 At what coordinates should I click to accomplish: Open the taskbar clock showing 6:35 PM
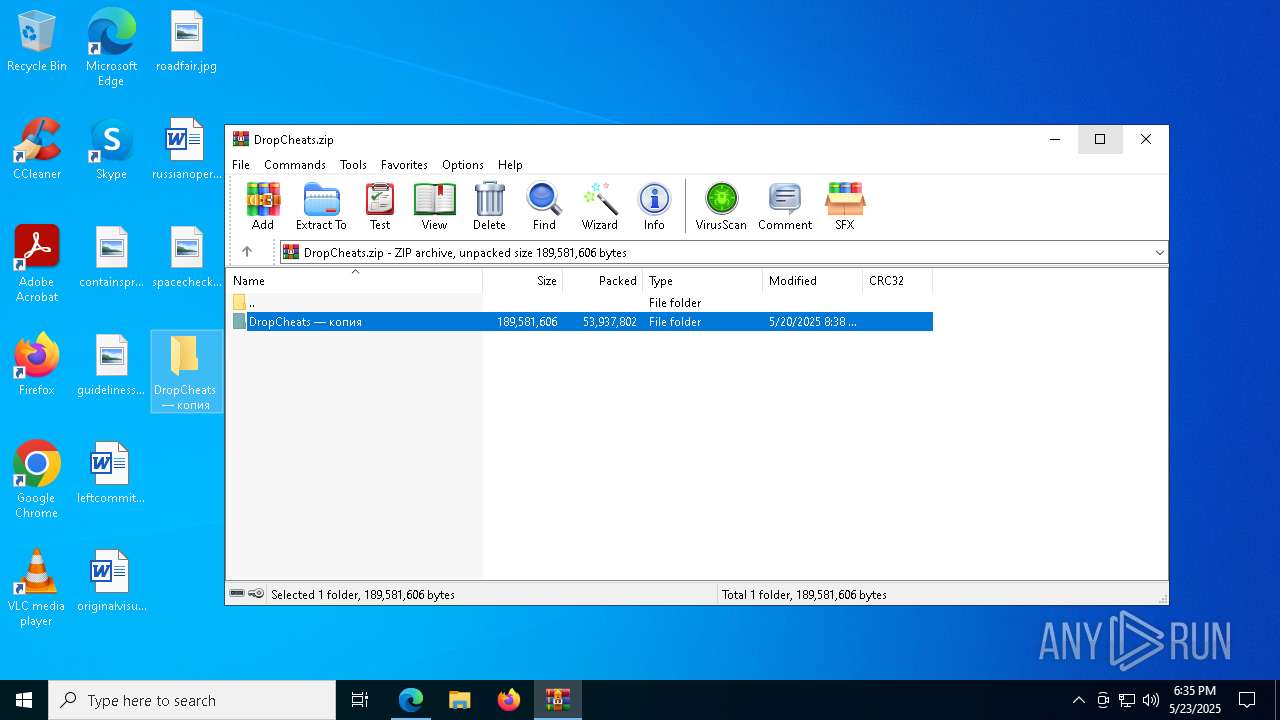pos(1195,700)
